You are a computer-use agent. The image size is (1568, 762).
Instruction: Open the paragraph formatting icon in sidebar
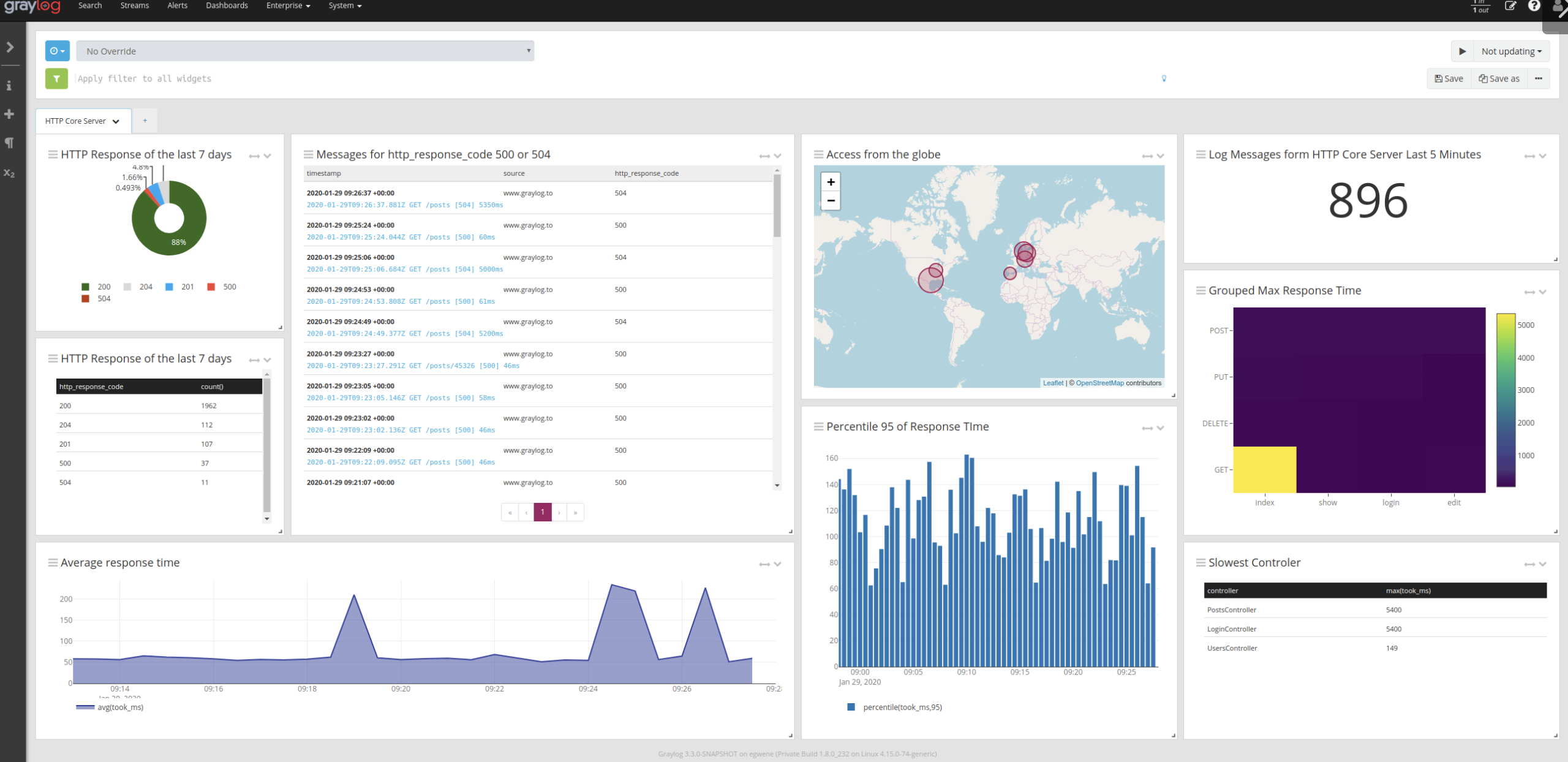(9, 143)
